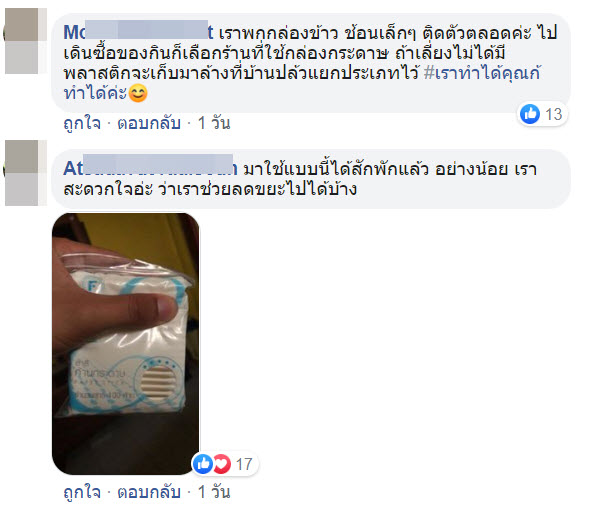Open the attached tissue pack photo
This screenshot has height=509, width=613.
[x=125, y=344]
